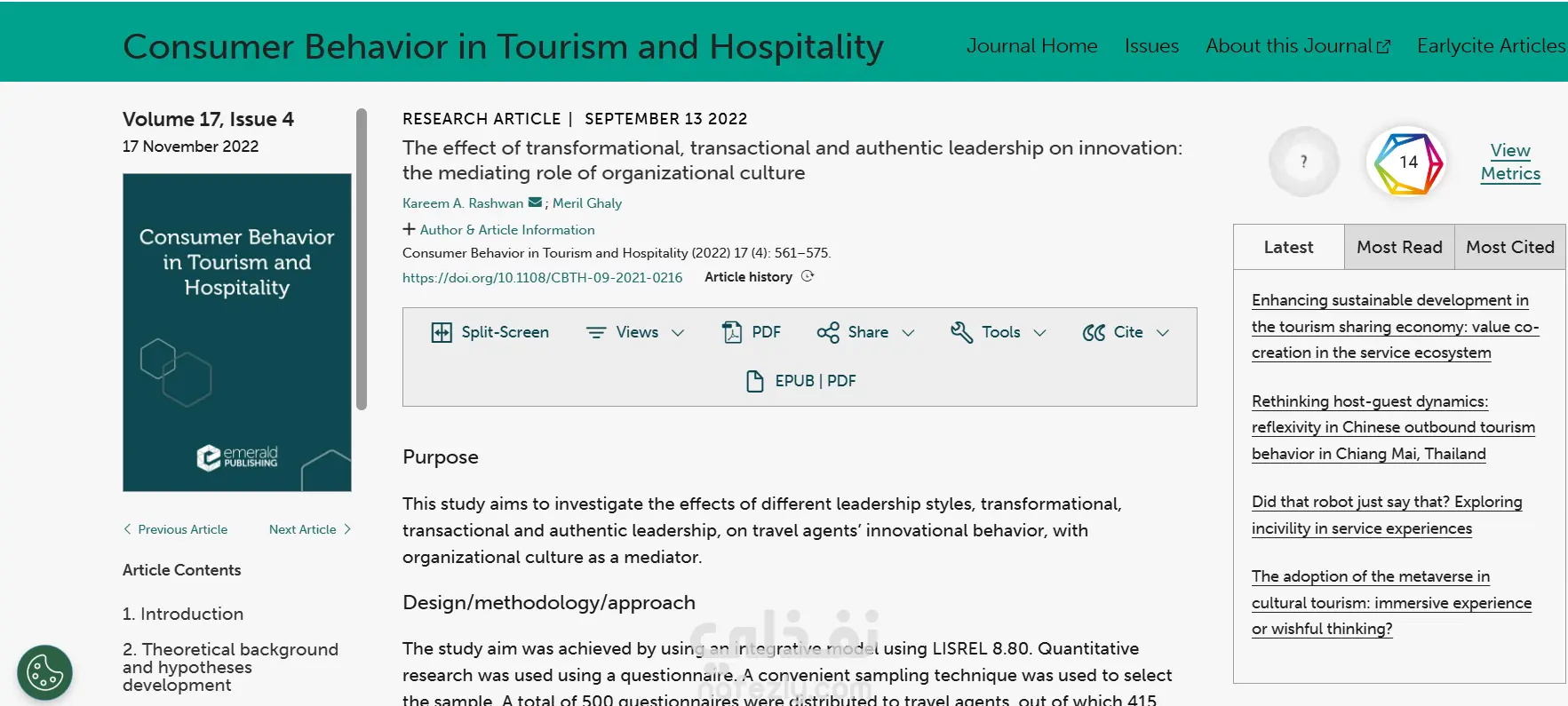Image resolution: width=1568 pixels, height=706 pixels.
Task: Click the question mark citation badge
Action: pyautogui.click(x=1303, y=162)
